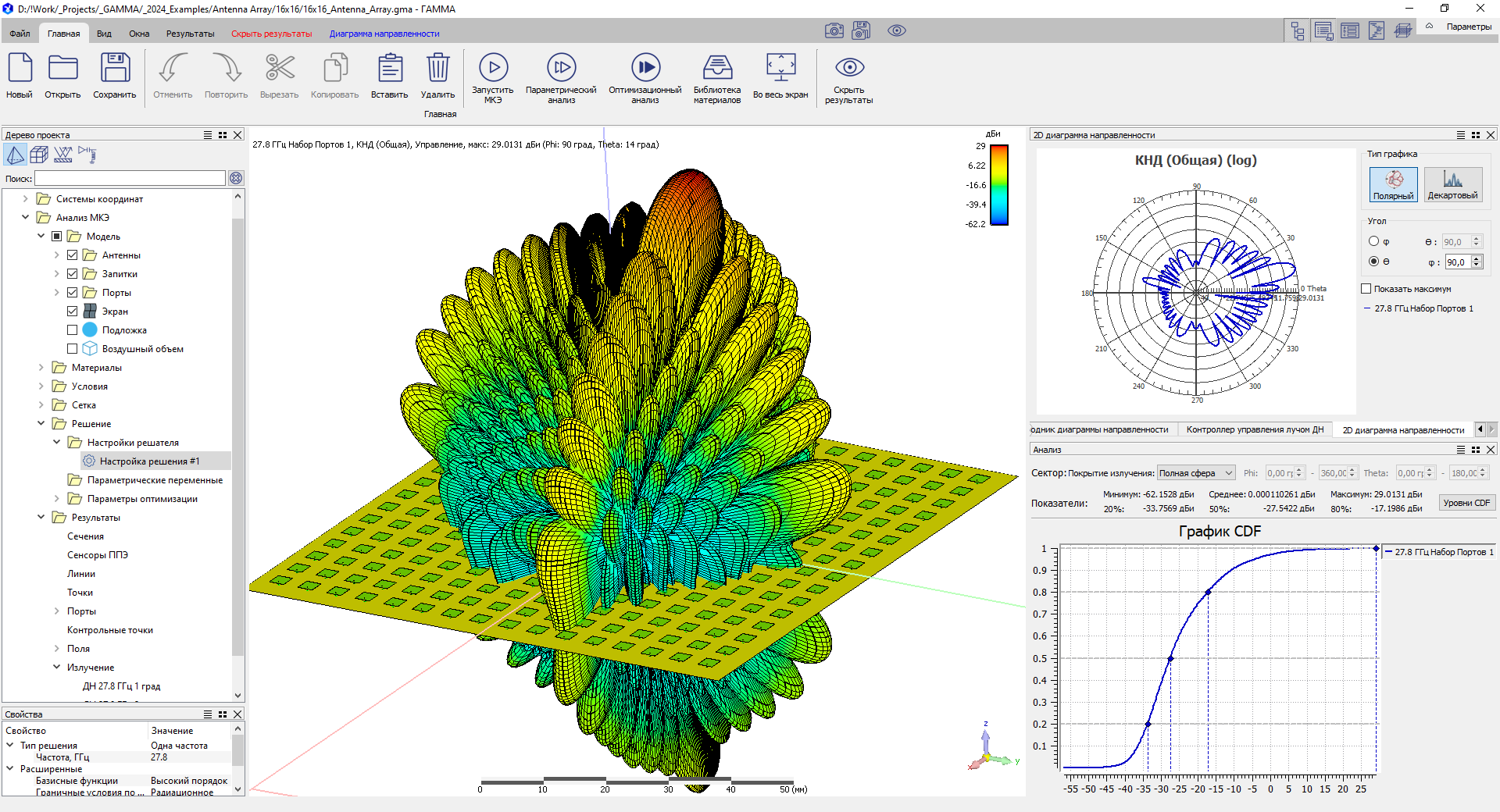Open Покрытие излучения sector dropdown
The height and width of the screenshot is (812, 1500).
pos(1195,473)
